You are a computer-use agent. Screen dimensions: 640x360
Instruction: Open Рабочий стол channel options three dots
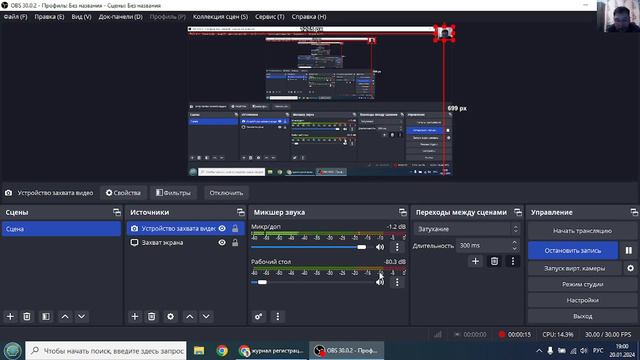(x=397, y=282)
